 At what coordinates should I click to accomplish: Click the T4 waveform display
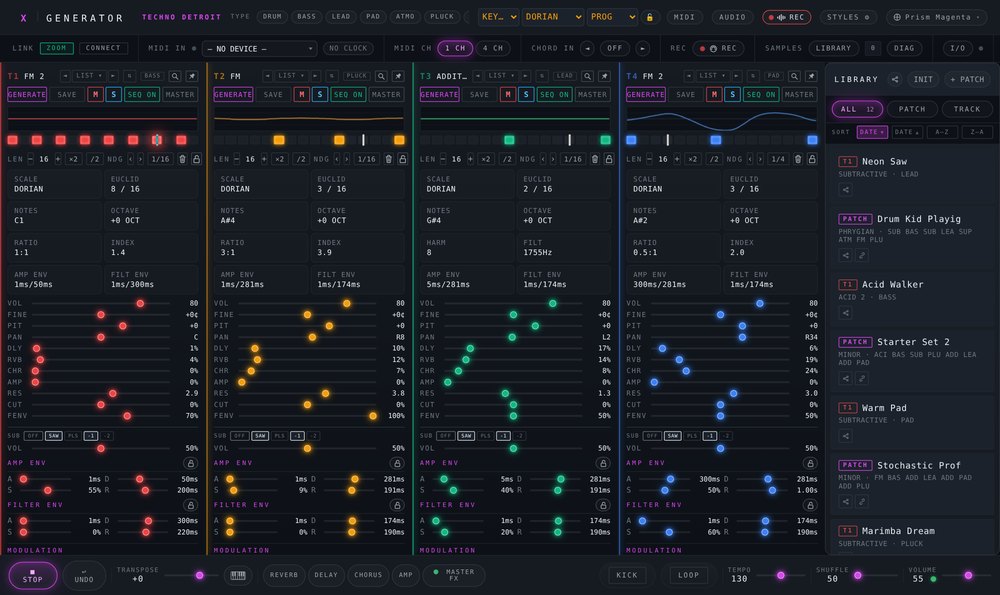(x=721, y=119)
